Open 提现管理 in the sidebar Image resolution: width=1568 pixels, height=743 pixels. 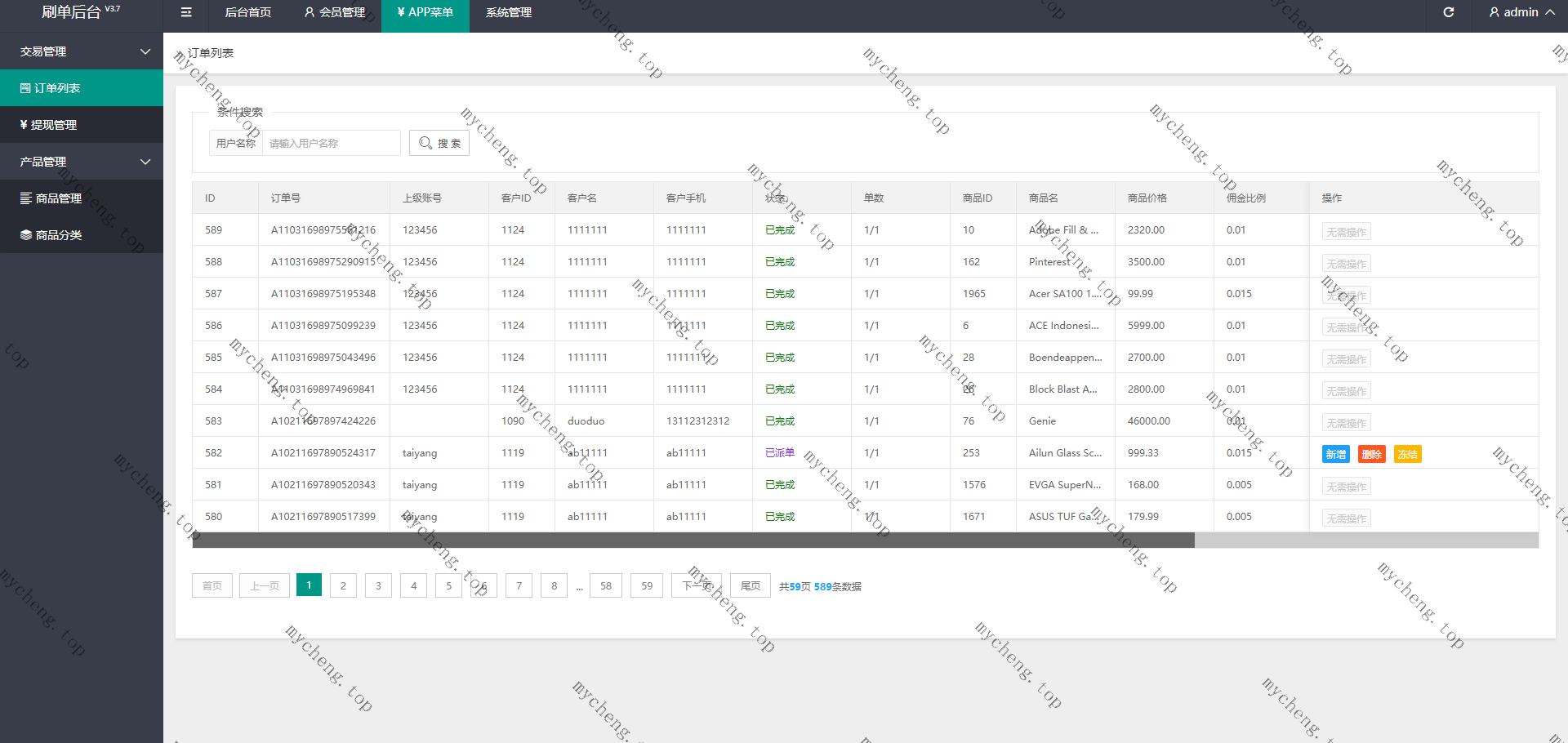pyautogui.click(x=82, y=125)
